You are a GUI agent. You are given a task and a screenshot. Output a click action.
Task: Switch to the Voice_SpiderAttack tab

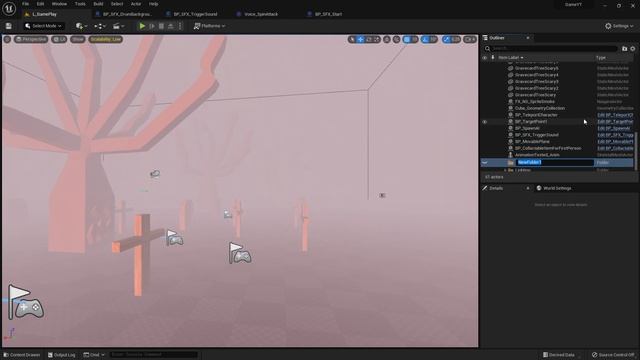261,14
